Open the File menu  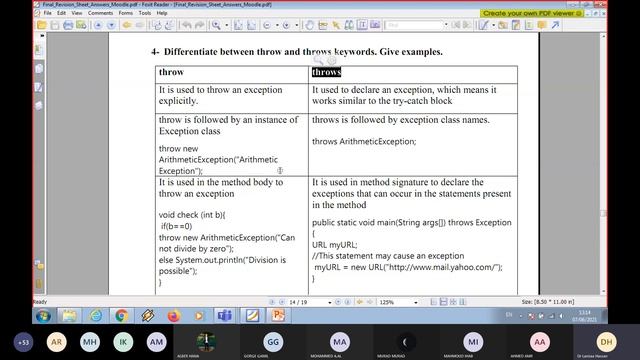tap(48, 13)
